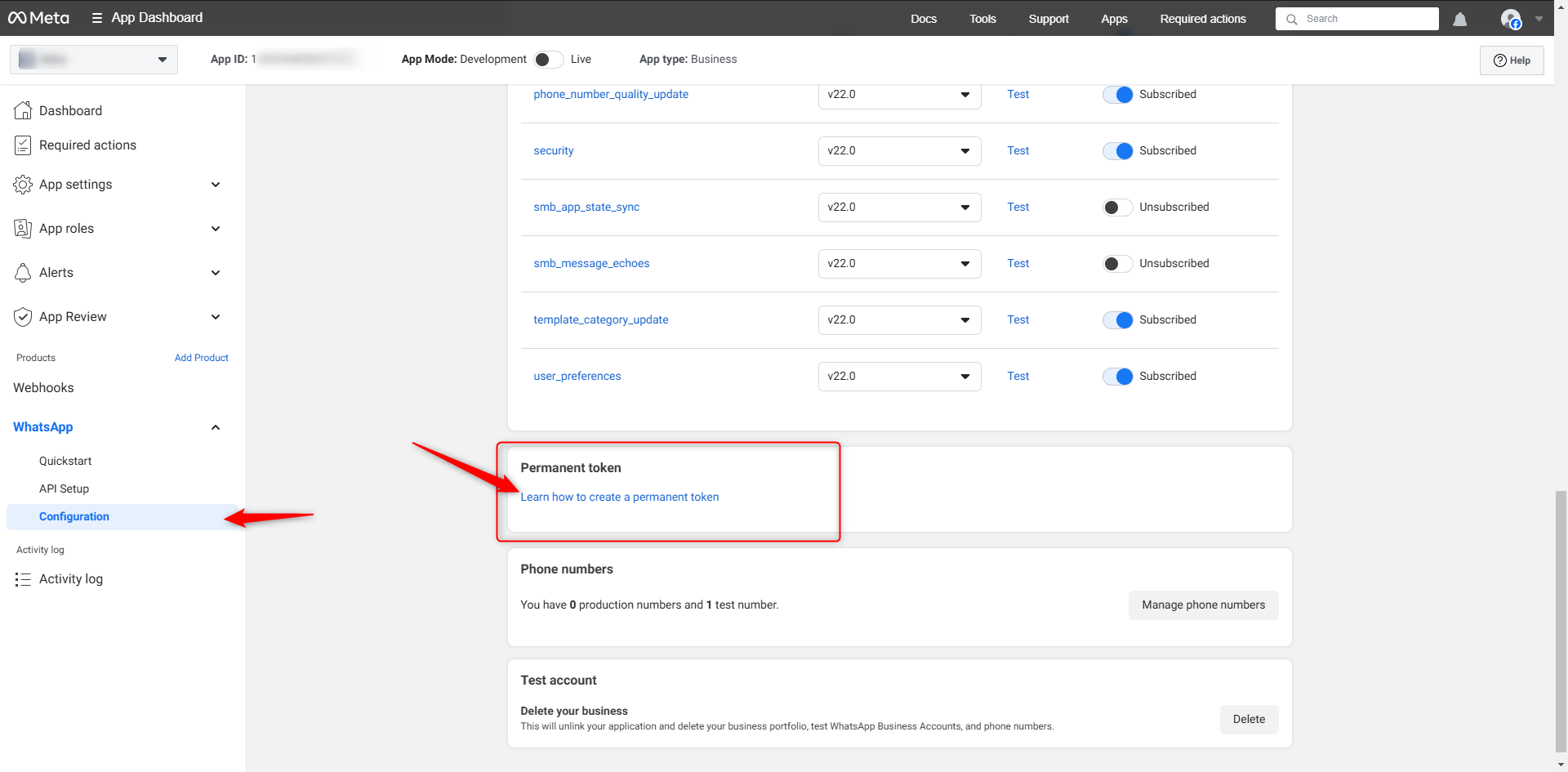The image size is (1568, 772).
Task: Click into the Search field
Action: pyautogui.click(x=1357, y=19)
